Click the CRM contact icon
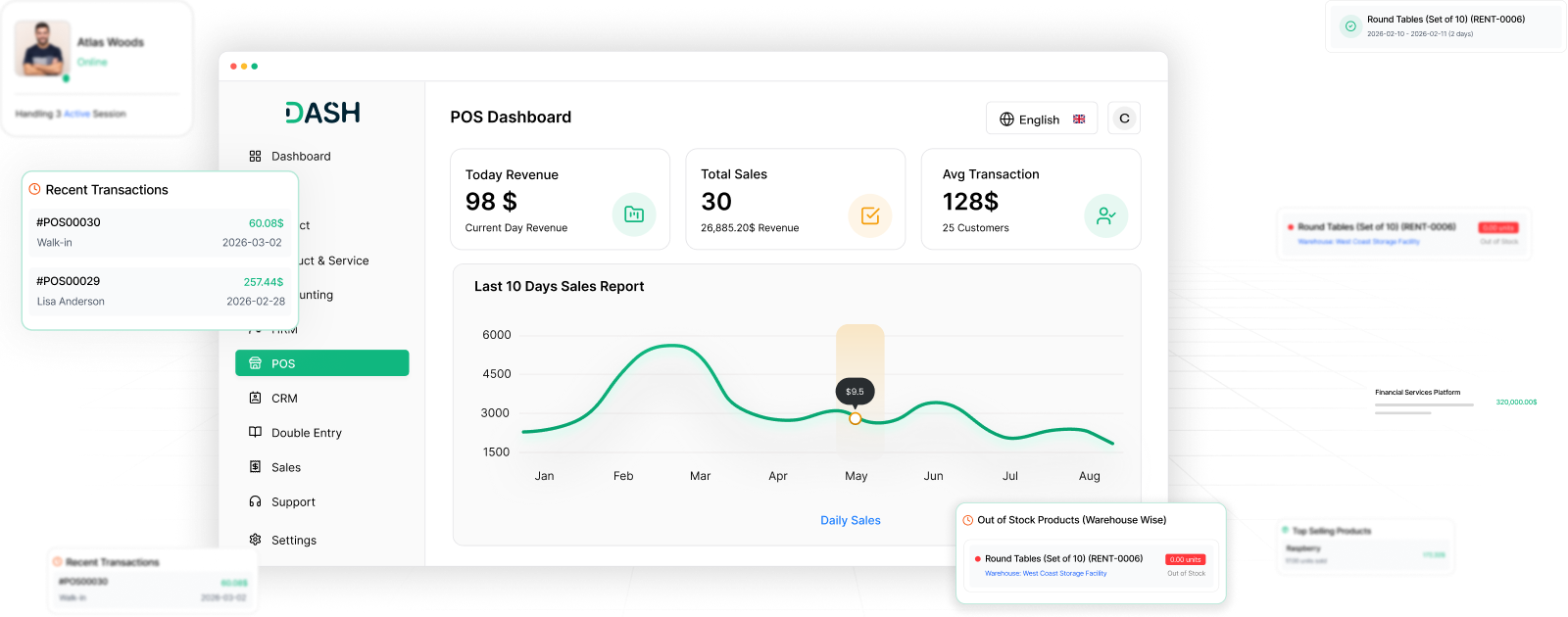The image size is (1568, 617). pos(255,398)
